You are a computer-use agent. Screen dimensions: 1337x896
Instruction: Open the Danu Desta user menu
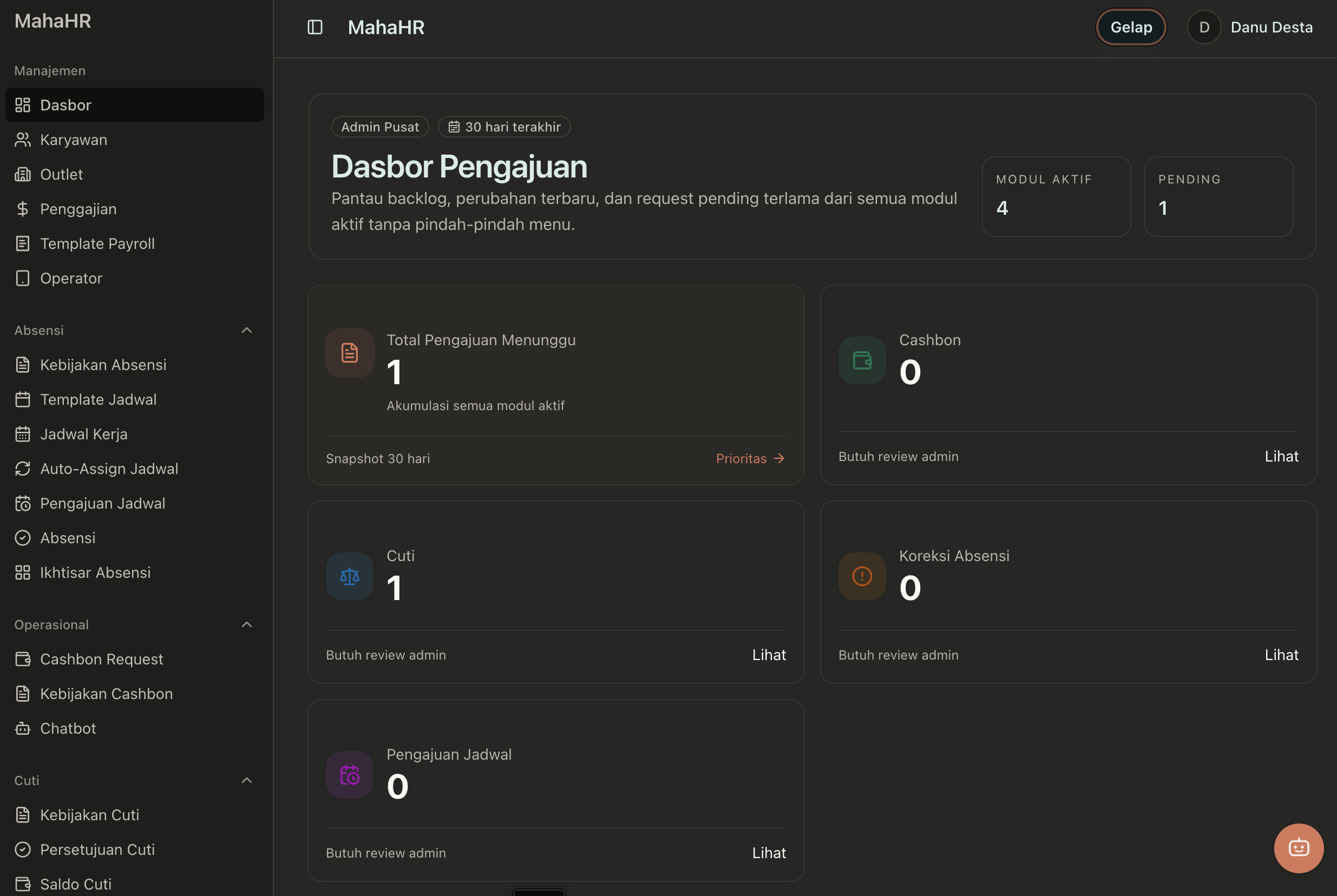coord(1250,27)
